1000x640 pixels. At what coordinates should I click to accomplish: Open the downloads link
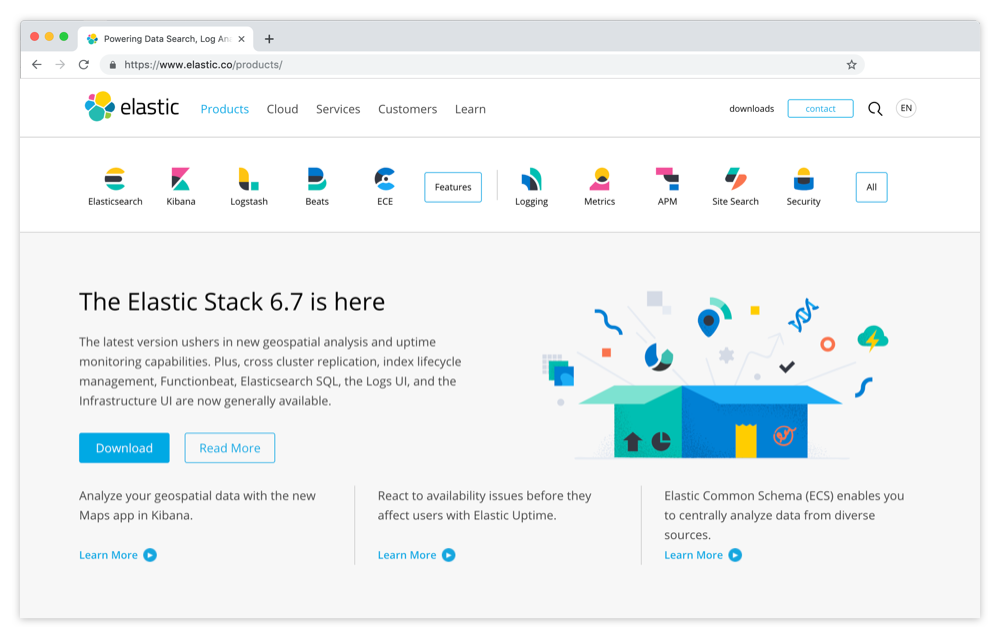(751, 109)
